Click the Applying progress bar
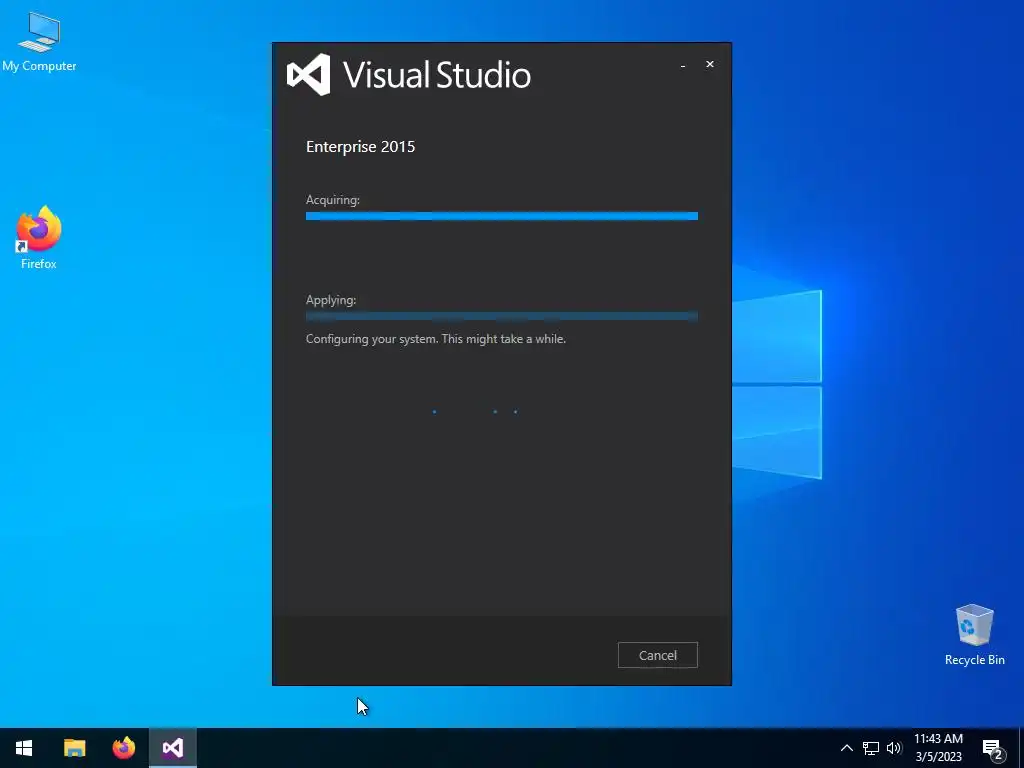 [x=502, y=316]
